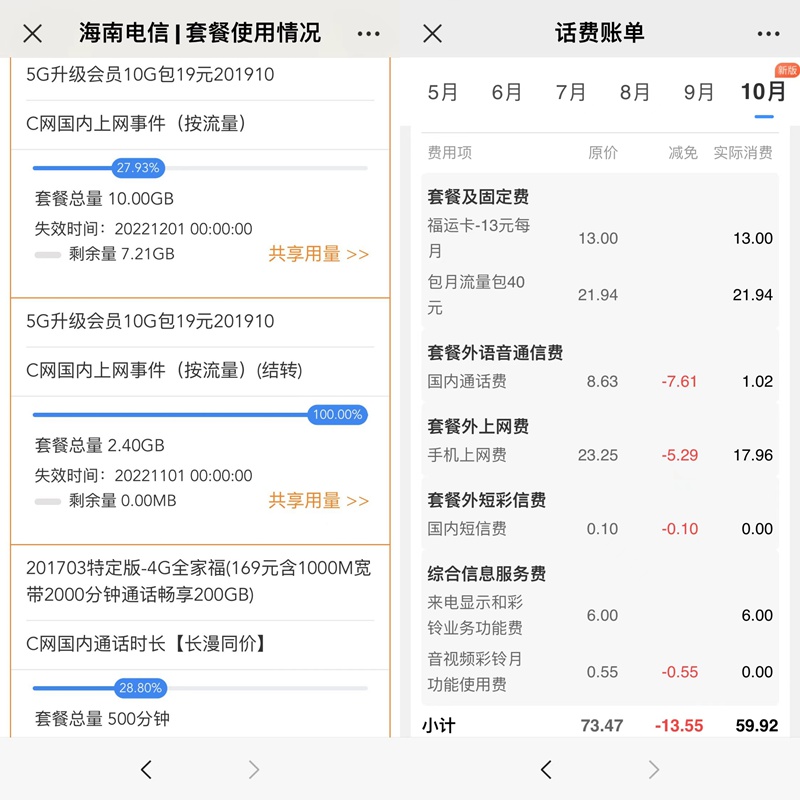Go back in the 套餐使用情况 panel
This screenshot has height=800, width=800.
(146, 769)
